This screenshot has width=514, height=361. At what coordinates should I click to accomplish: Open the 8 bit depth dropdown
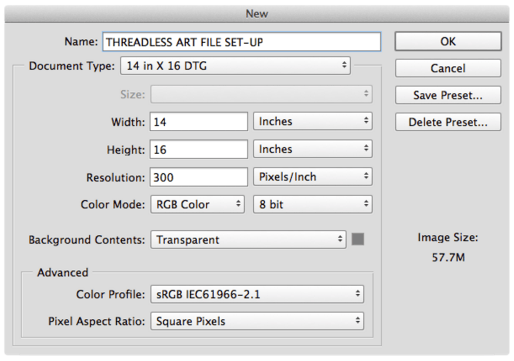pos(313,204)
